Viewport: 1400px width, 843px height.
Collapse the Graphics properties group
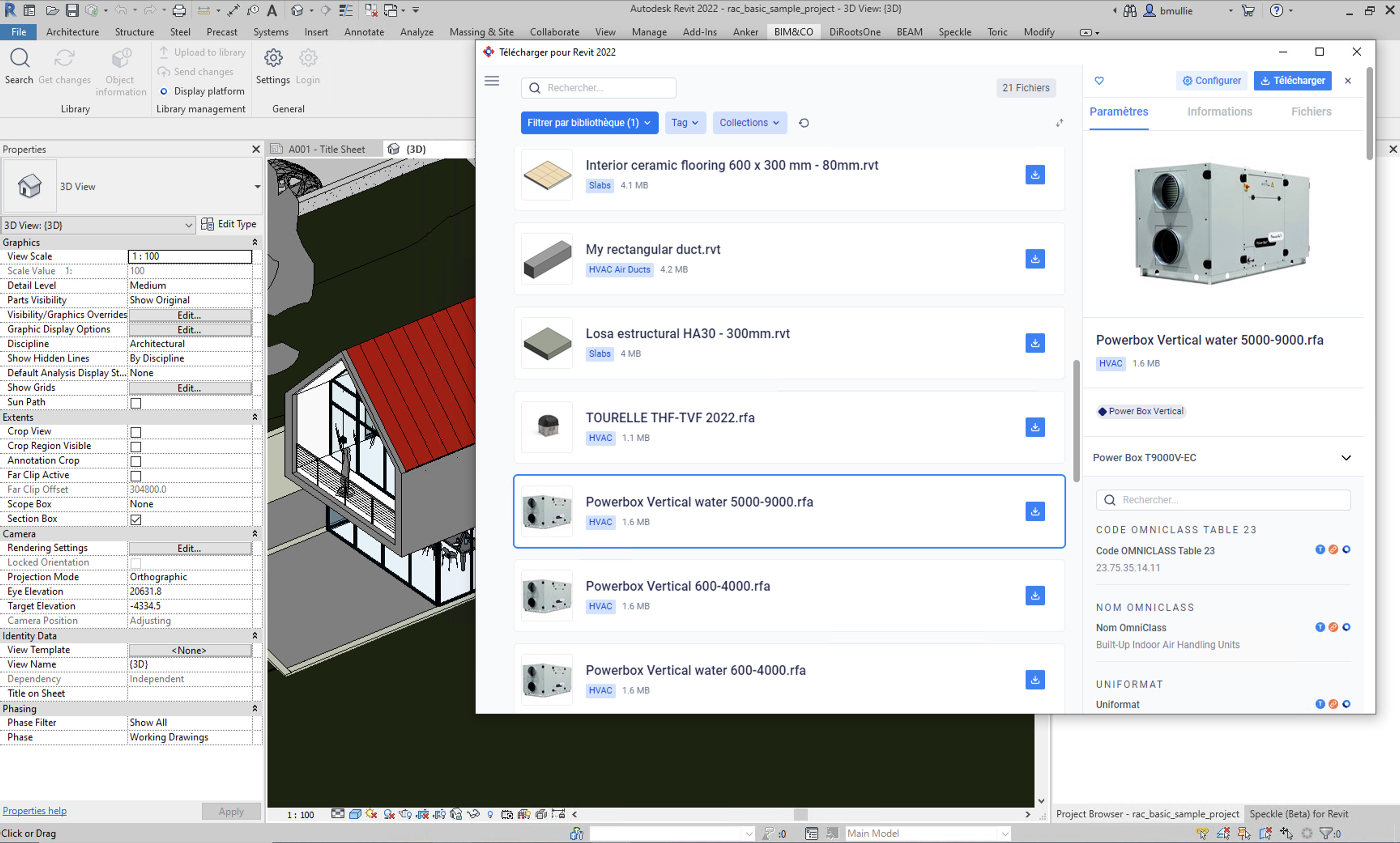coord(254,242)
